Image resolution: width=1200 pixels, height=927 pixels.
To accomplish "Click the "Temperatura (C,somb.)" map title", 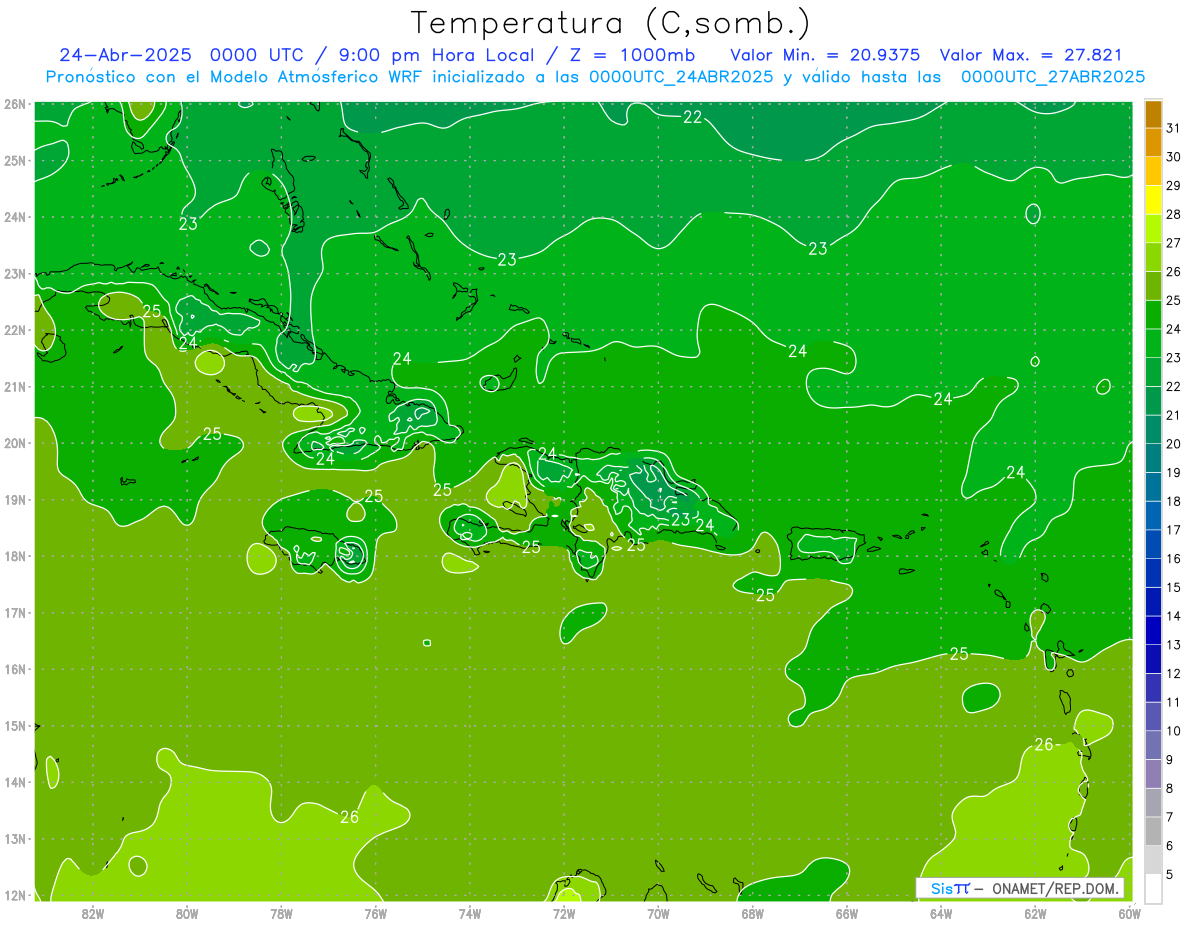I will click(609, 23).
